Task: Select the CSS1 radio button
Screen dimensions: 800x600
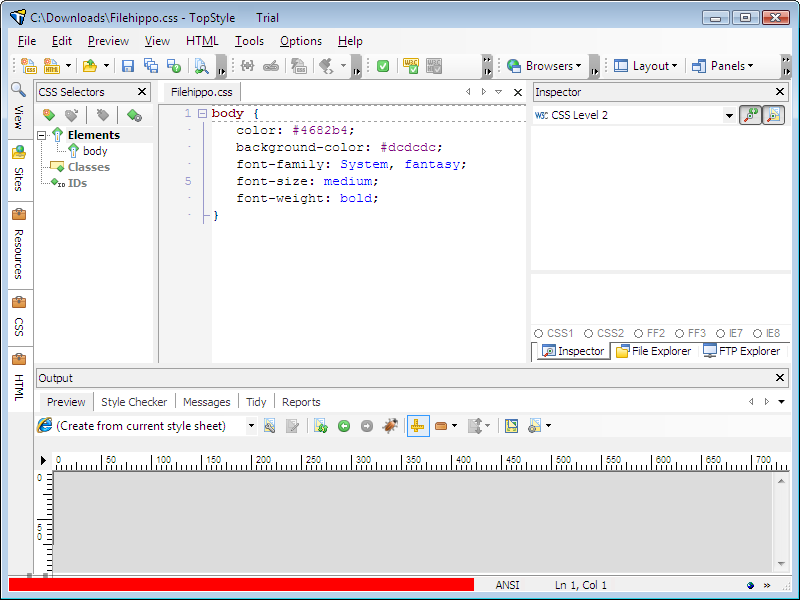Action: pos(539,333)
